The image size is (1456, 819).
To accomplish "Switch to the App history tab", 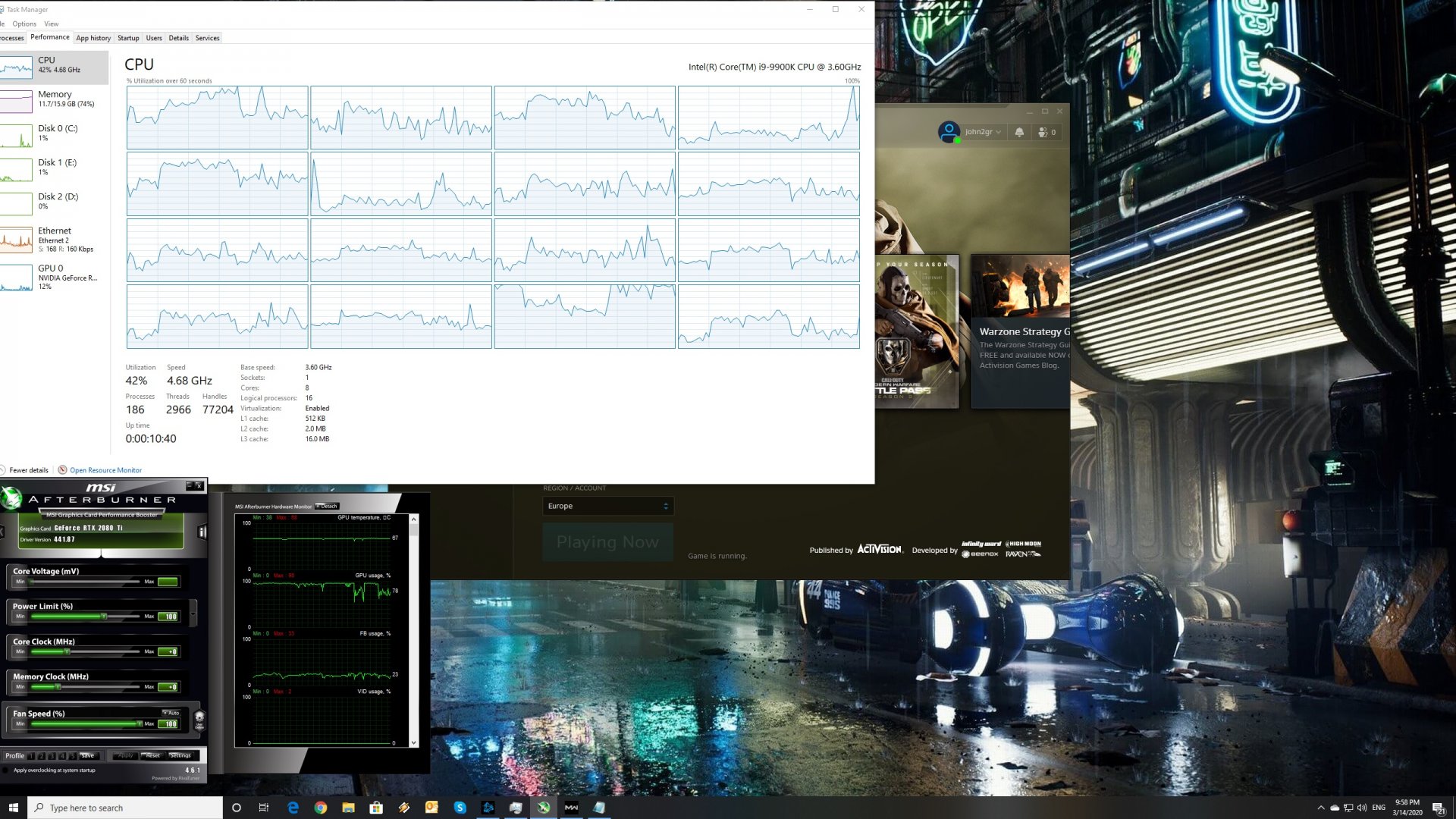I will pyautogui.click(x=93, y=38).
